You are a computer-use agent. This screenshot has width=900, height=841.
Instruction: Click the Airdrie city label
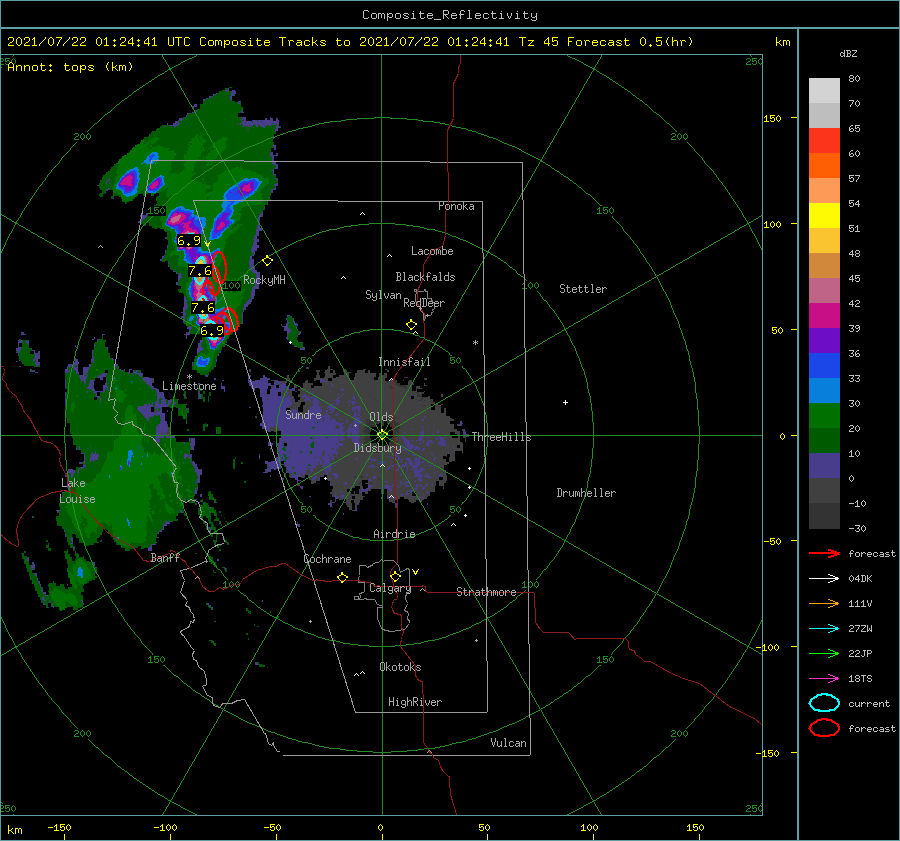point(394,534)
